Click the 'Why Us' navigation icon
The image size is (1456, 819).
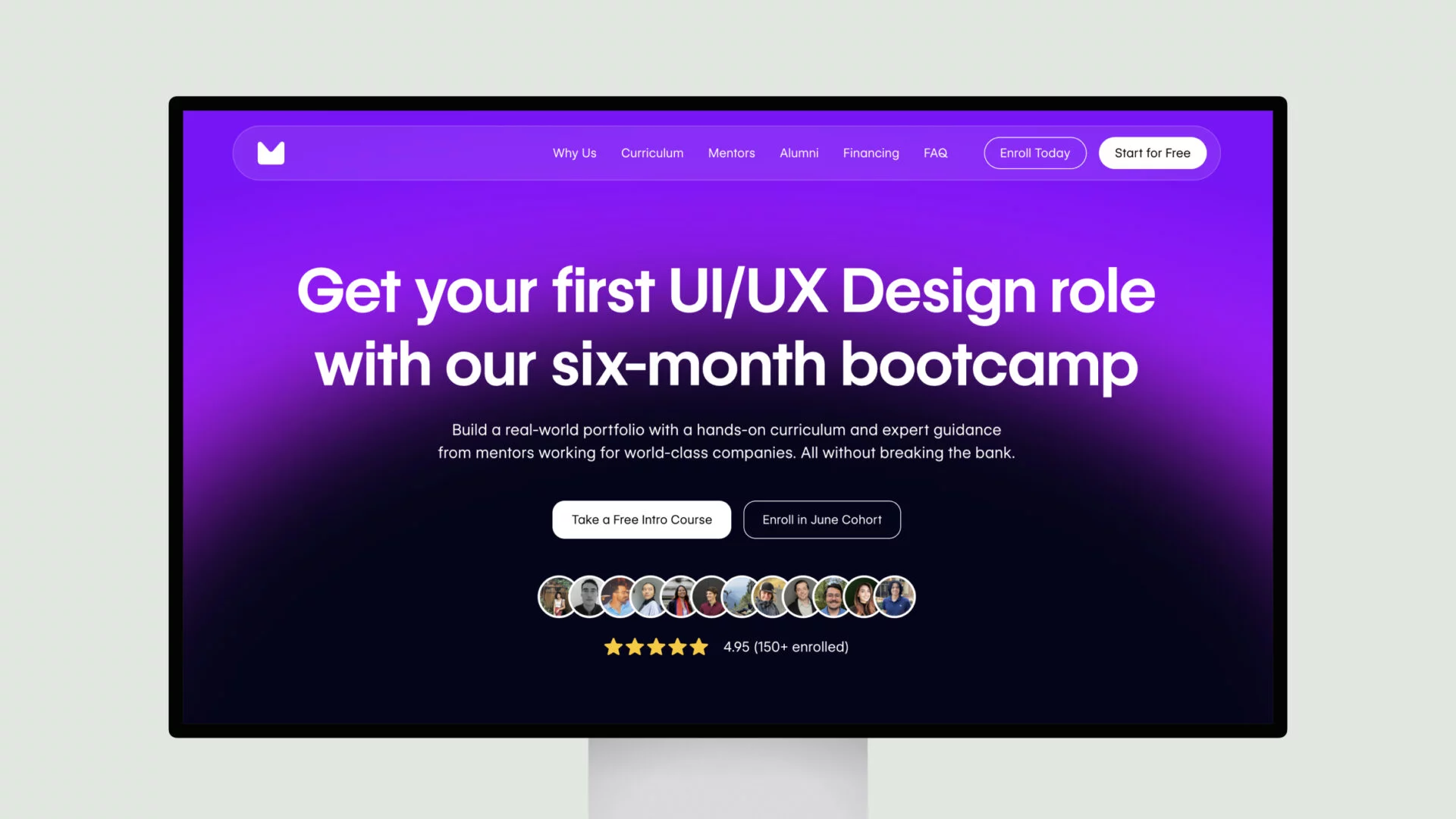[575, 152]
